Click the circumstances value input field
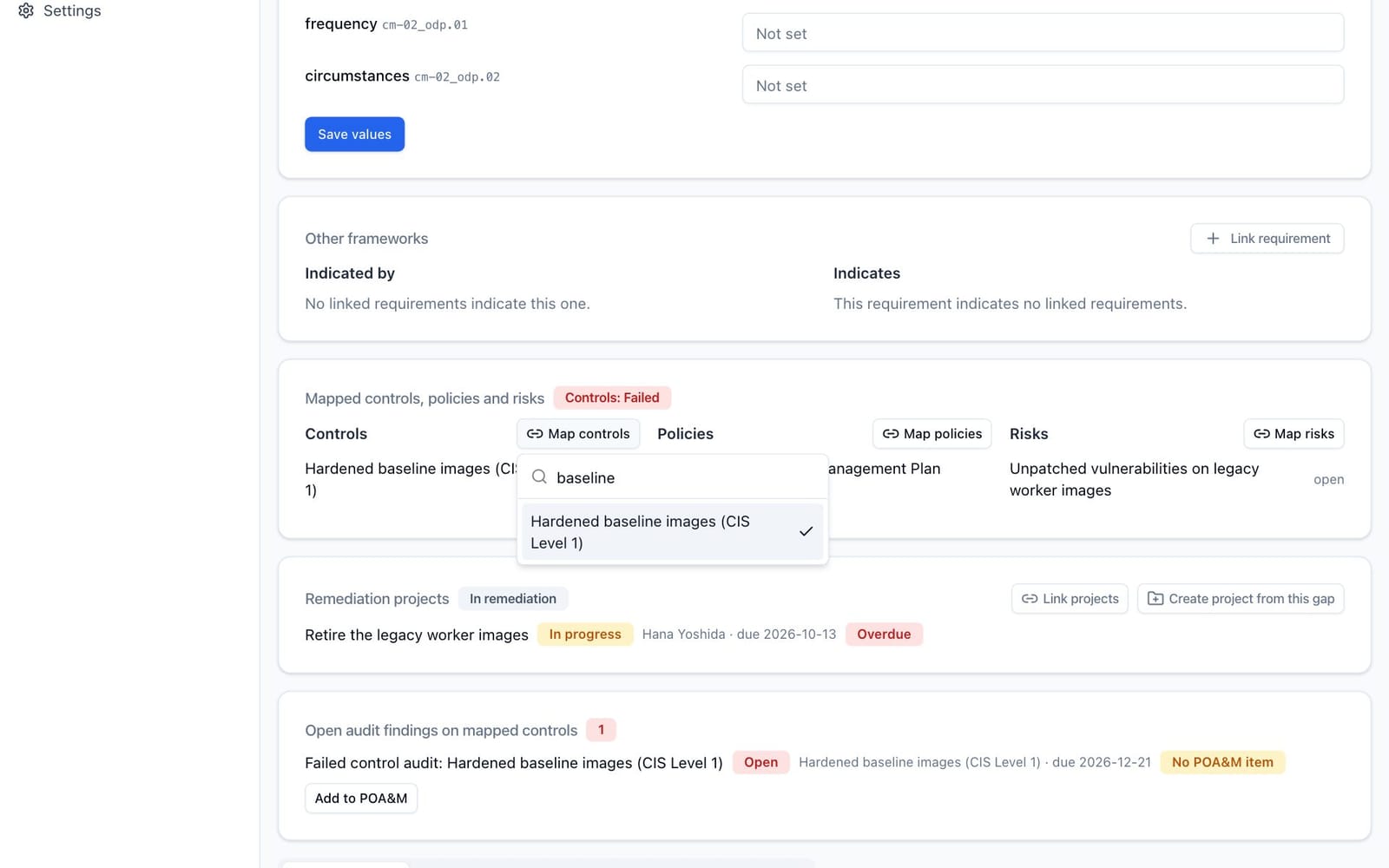This screenshot has width=1389, height=868. point(1043,85)
